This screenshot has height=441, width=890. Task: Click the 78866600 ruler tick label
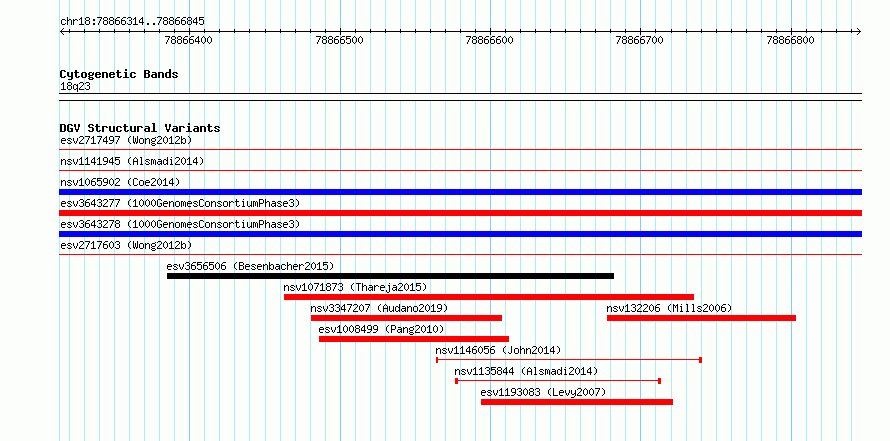pyautogui.click(x=489, y=40)
